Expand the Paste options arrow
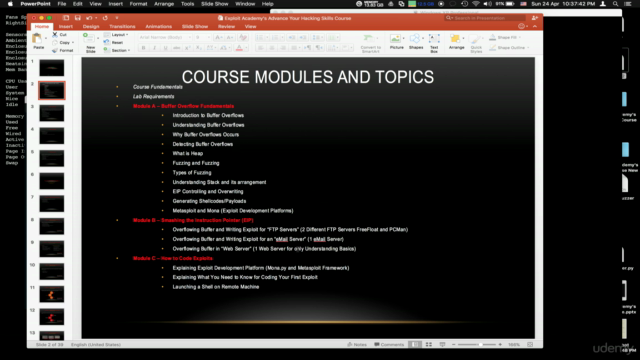Viewport: 640px width, 360px height. (46, 39)
